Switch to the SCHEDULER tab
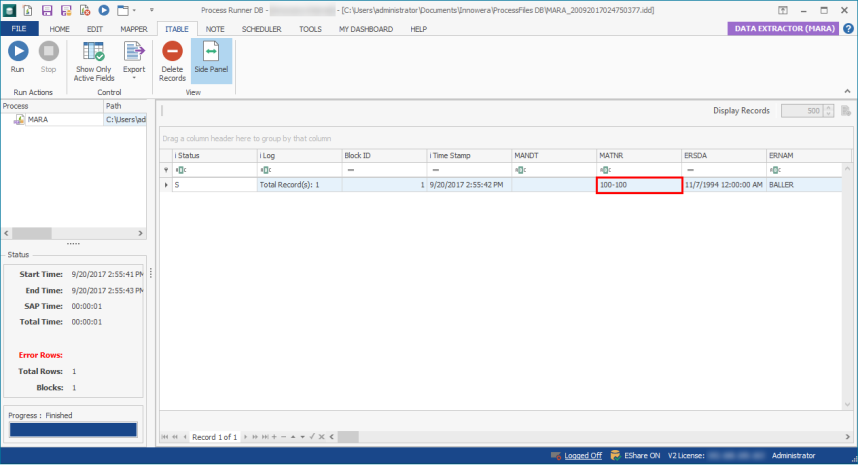The image size is (858, 465). pyautogui.click(x=262, y=29)
